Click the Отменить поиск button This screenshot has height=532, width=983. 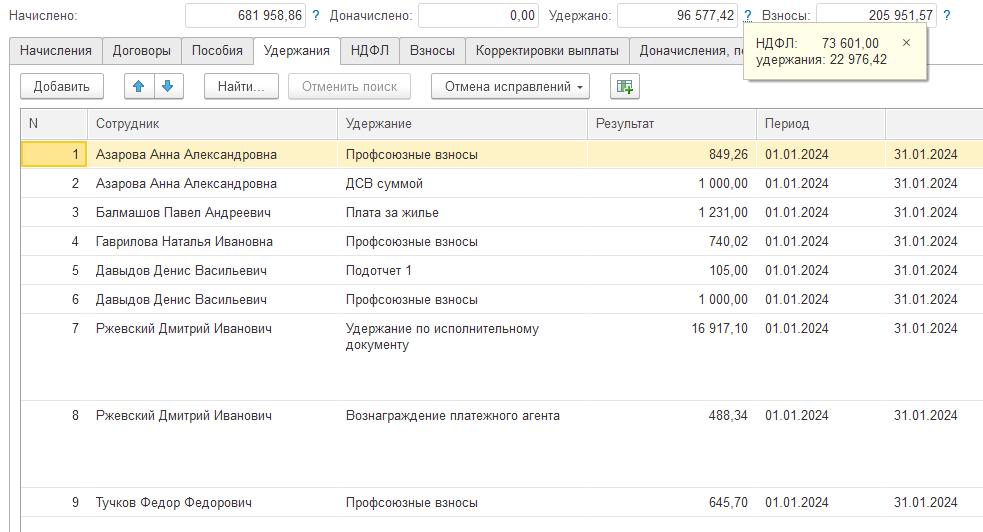point(349,86)
